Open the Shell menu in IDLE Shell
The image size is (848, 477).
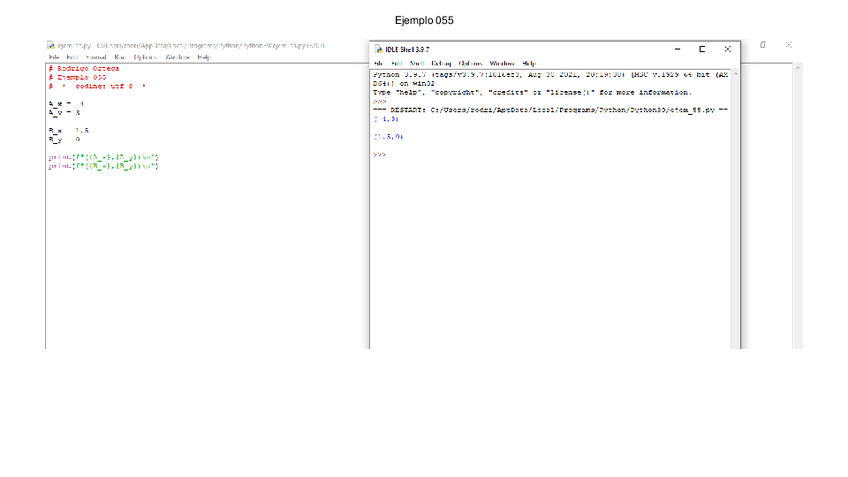[x=416, y=64]
